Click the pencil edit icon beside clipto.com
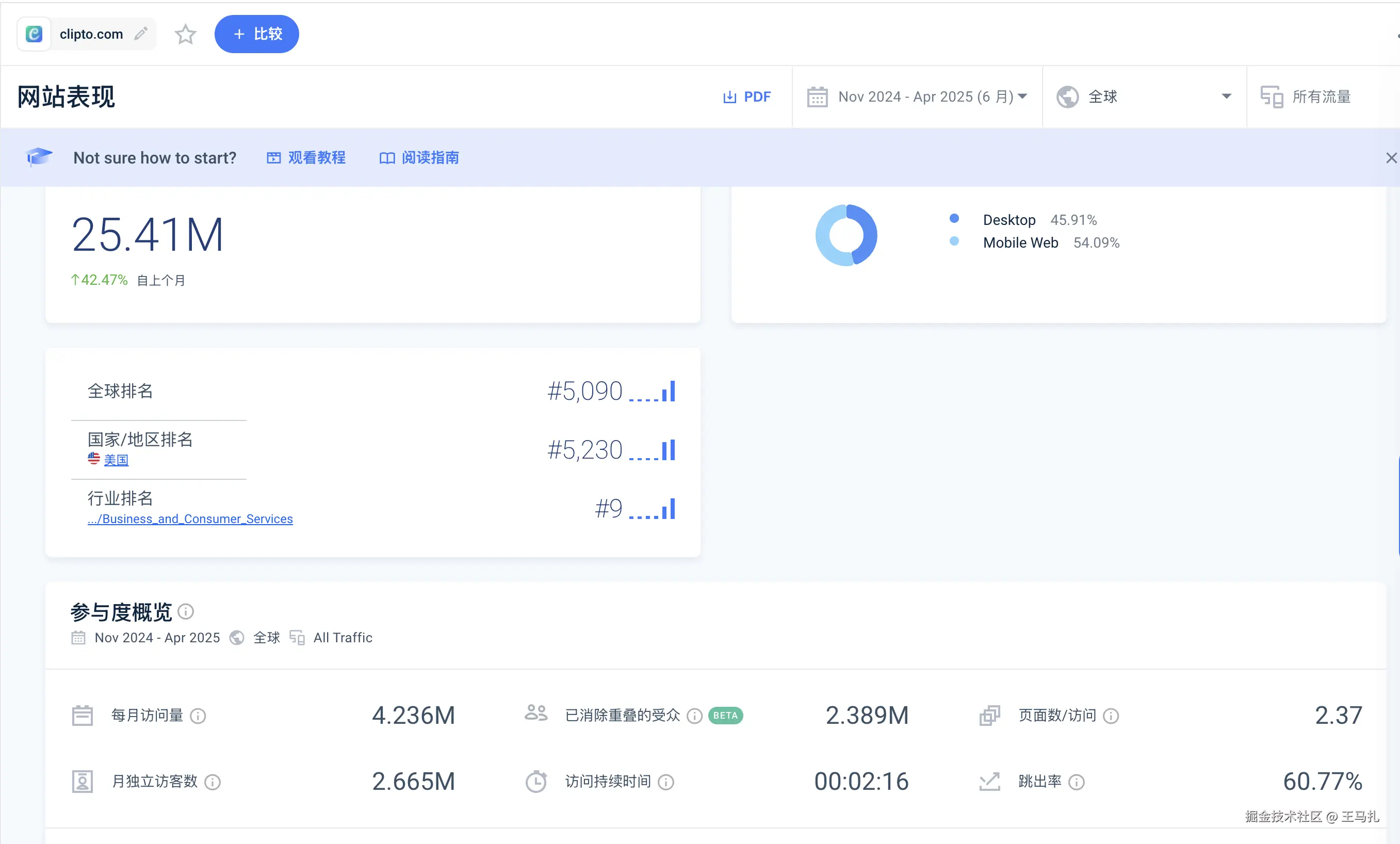The width and height of the screenshot is (1400, 844). point(141,34)
